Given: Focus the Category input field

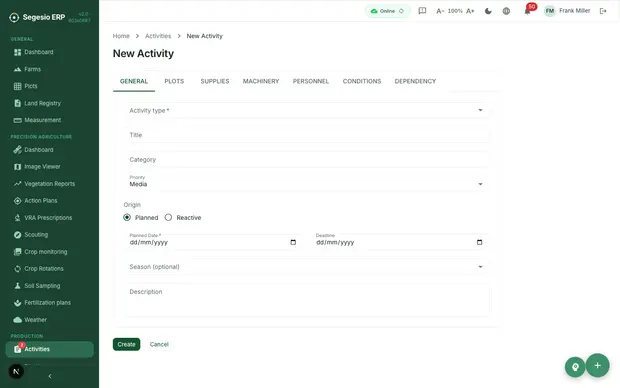Looking at the screenshot, I should (x=307, y=159).
